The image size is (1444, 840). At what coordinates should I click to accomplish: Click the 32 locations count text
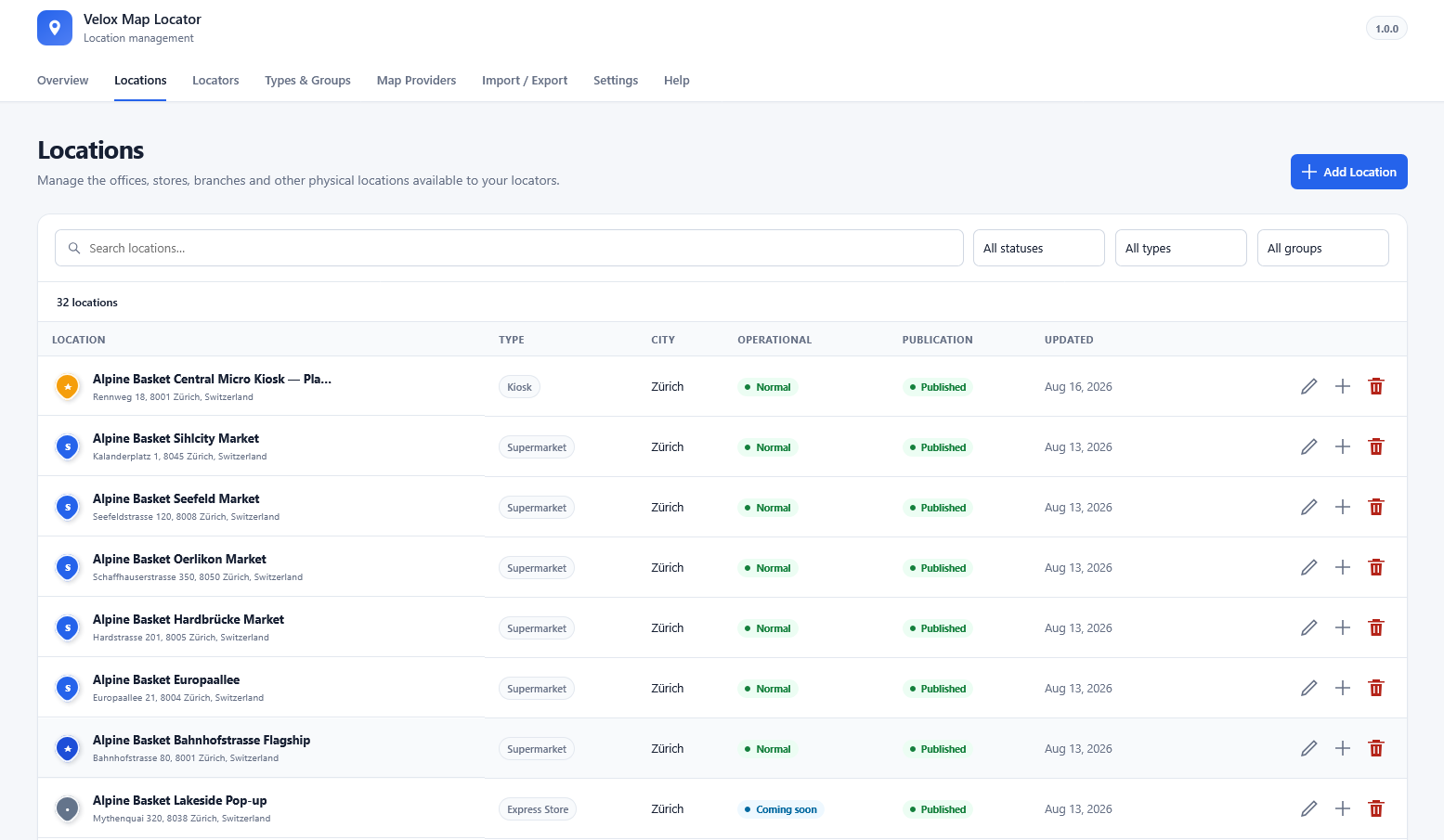point(87,303)
